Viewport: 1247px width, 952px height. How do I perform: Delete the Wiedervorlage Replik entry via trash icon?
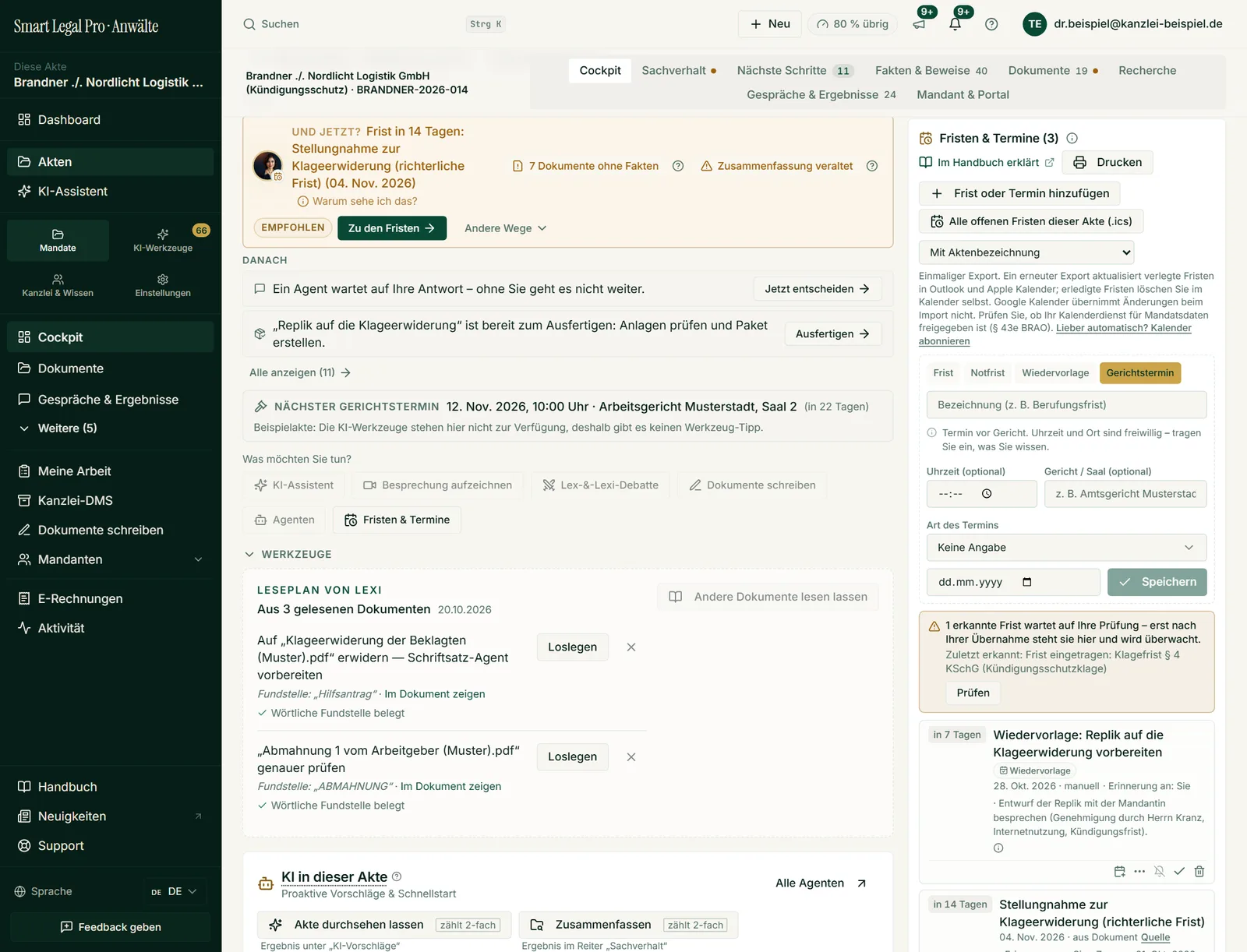coord(1199,871)
